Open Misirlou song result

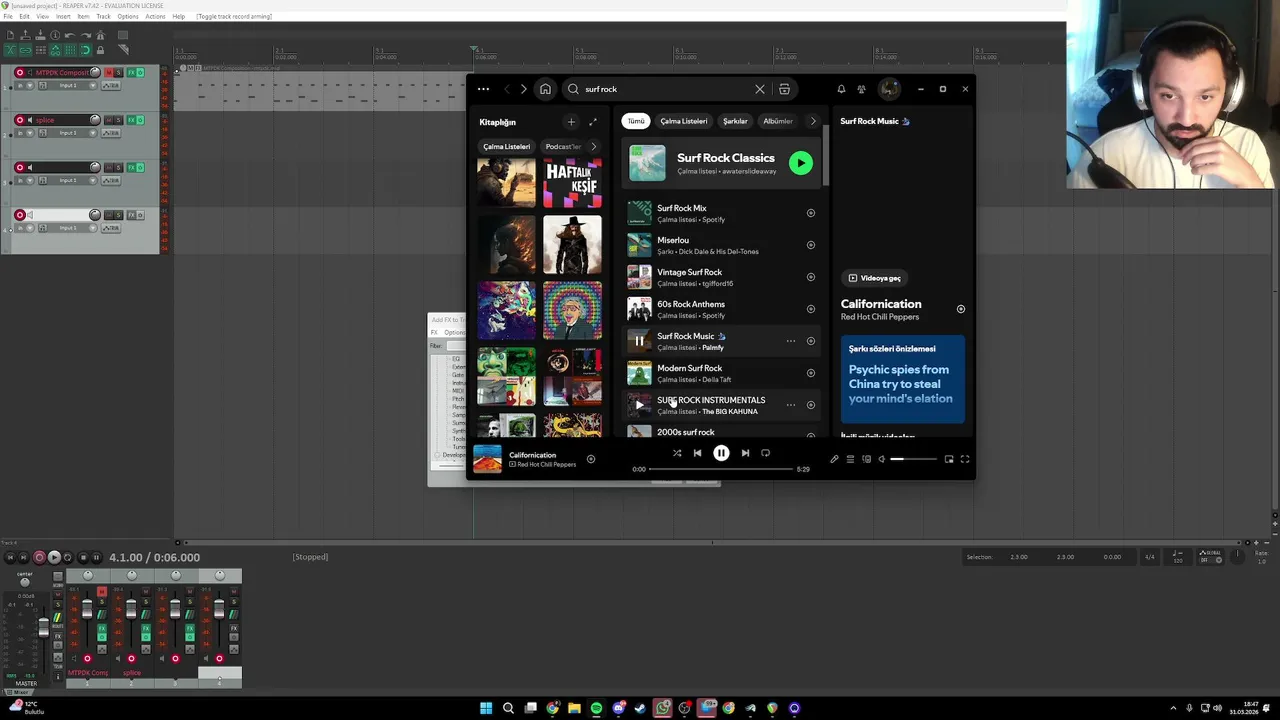722,245
